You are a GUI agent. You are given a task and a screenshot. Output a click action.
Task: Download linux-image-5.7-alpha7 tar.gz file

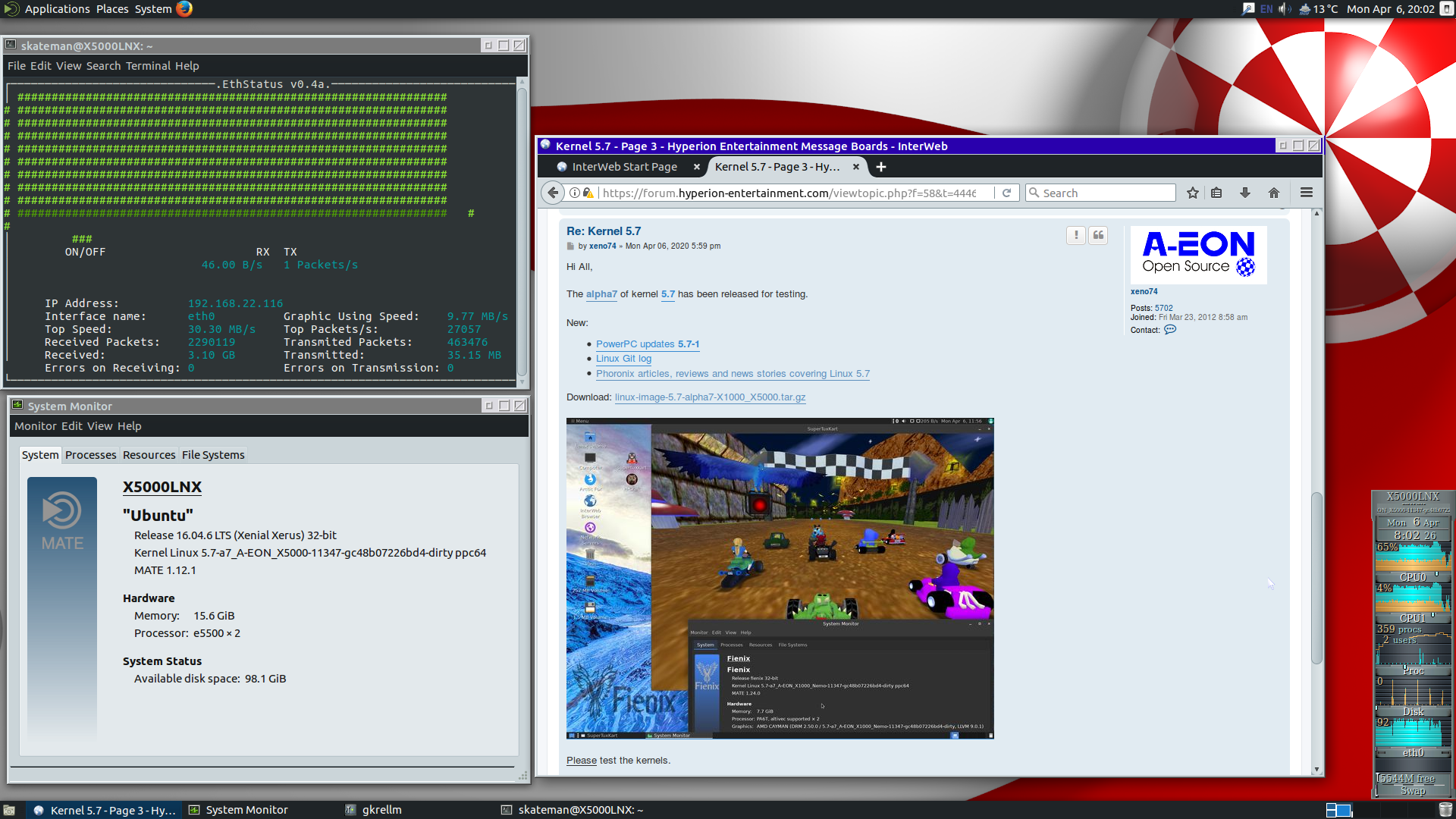click(x=710, y=397)
